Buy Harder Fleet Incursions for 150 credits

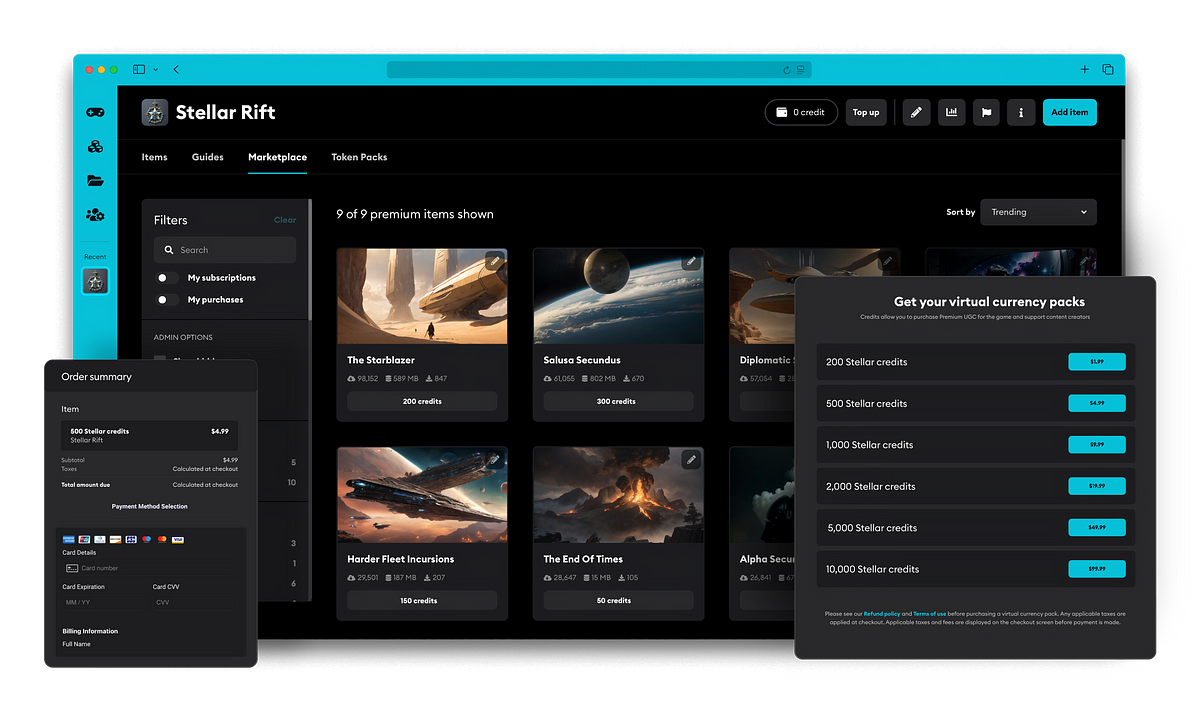[422, 601]
